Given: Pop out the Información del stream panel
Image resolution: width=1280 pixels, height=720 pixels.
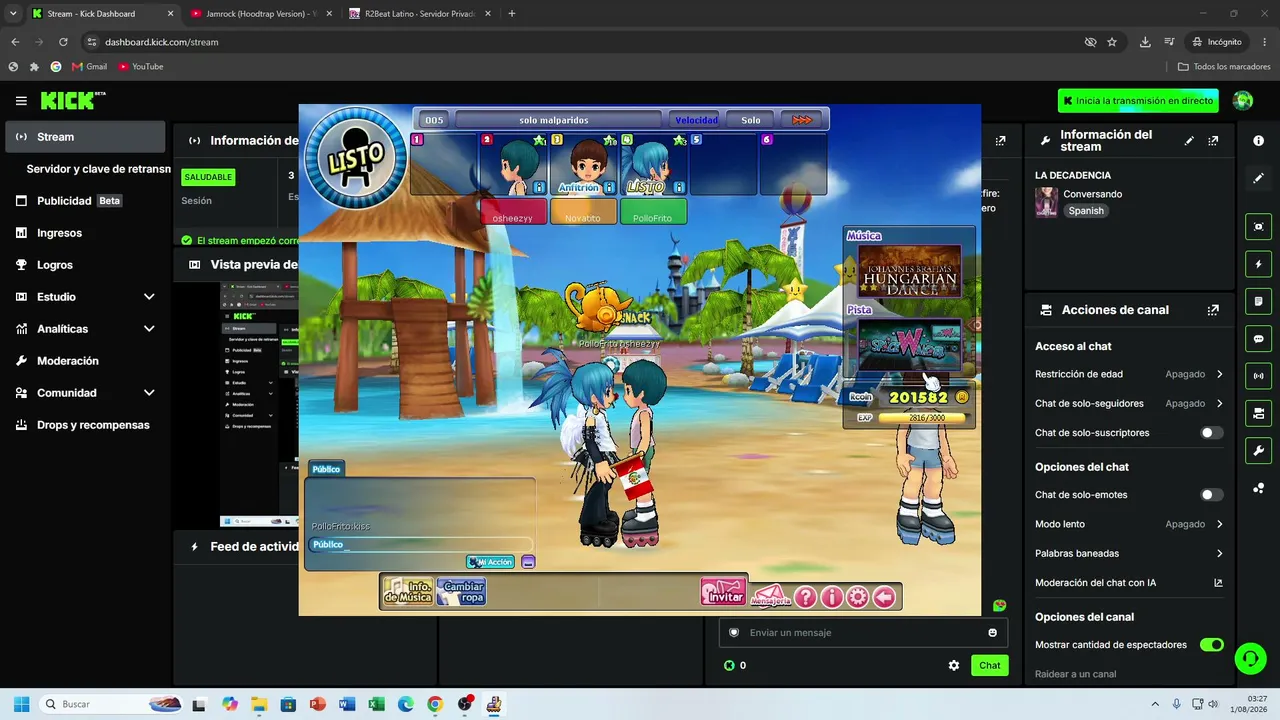Looking at the screenshot, I should point(1213,141).
